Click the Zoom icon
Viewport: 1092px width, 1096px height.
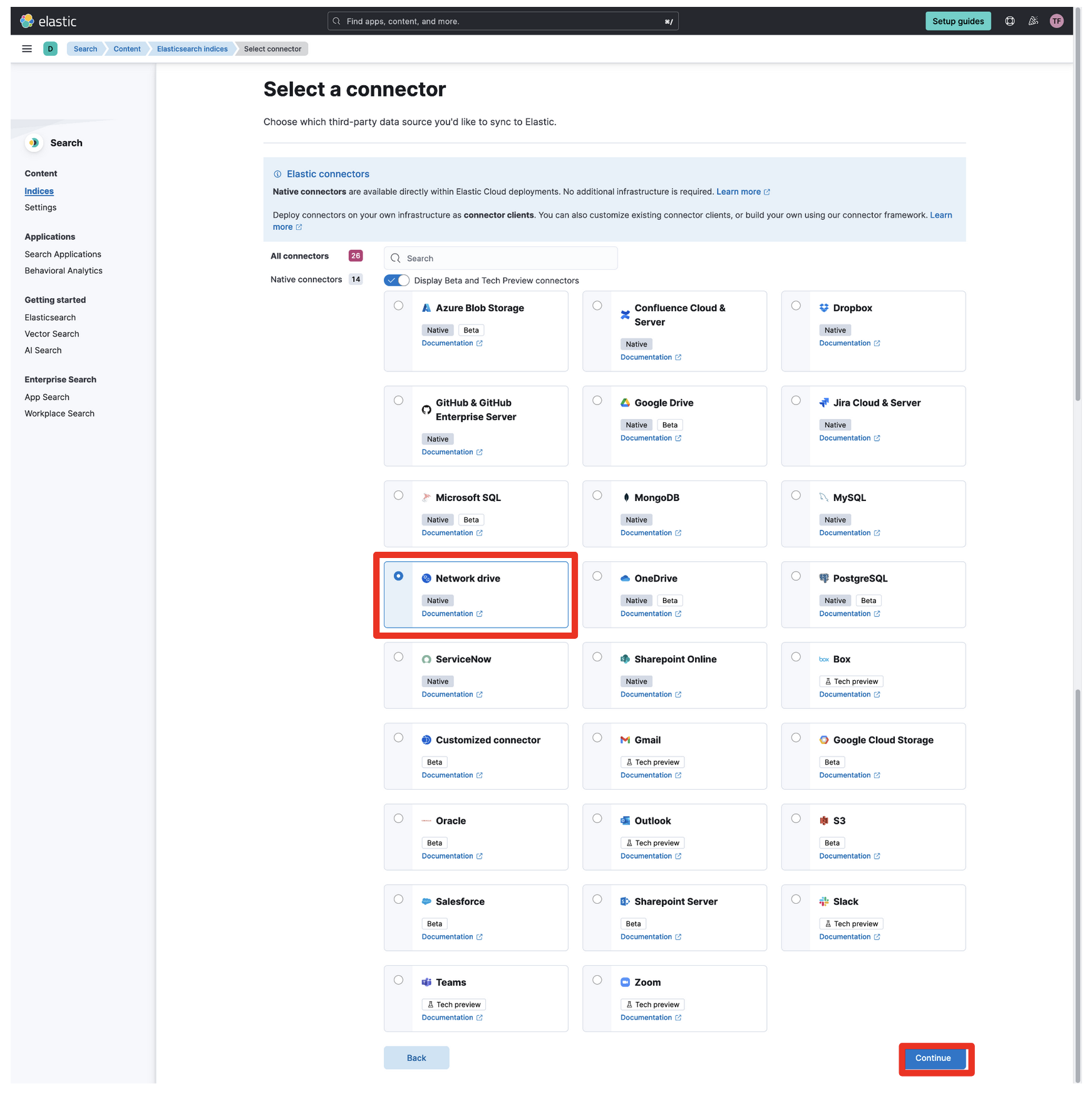coord(625,982)
